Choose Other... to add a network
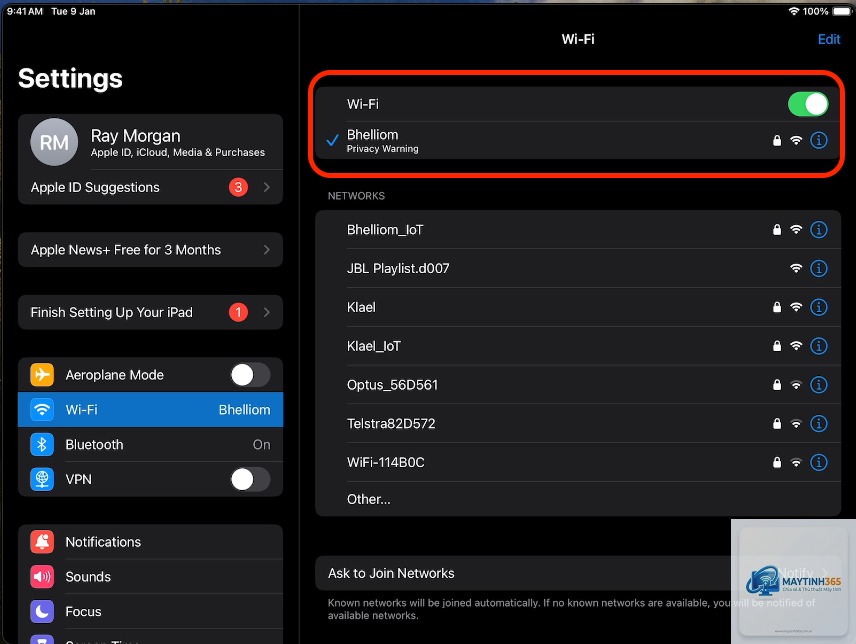This screenshot has width=856, height=644. coord(578,499)
